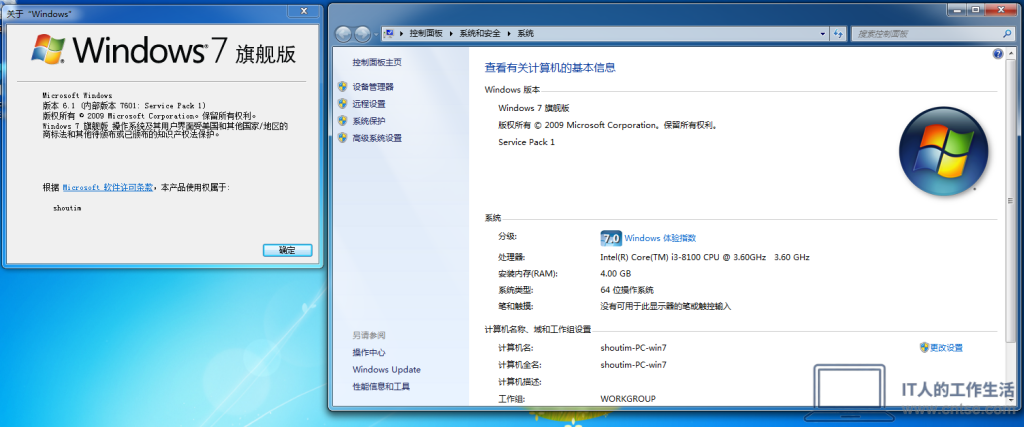The image size is (1024, 427).
Task: Click the scrollbar up arrow in System window
Action: pos(1012,53)
